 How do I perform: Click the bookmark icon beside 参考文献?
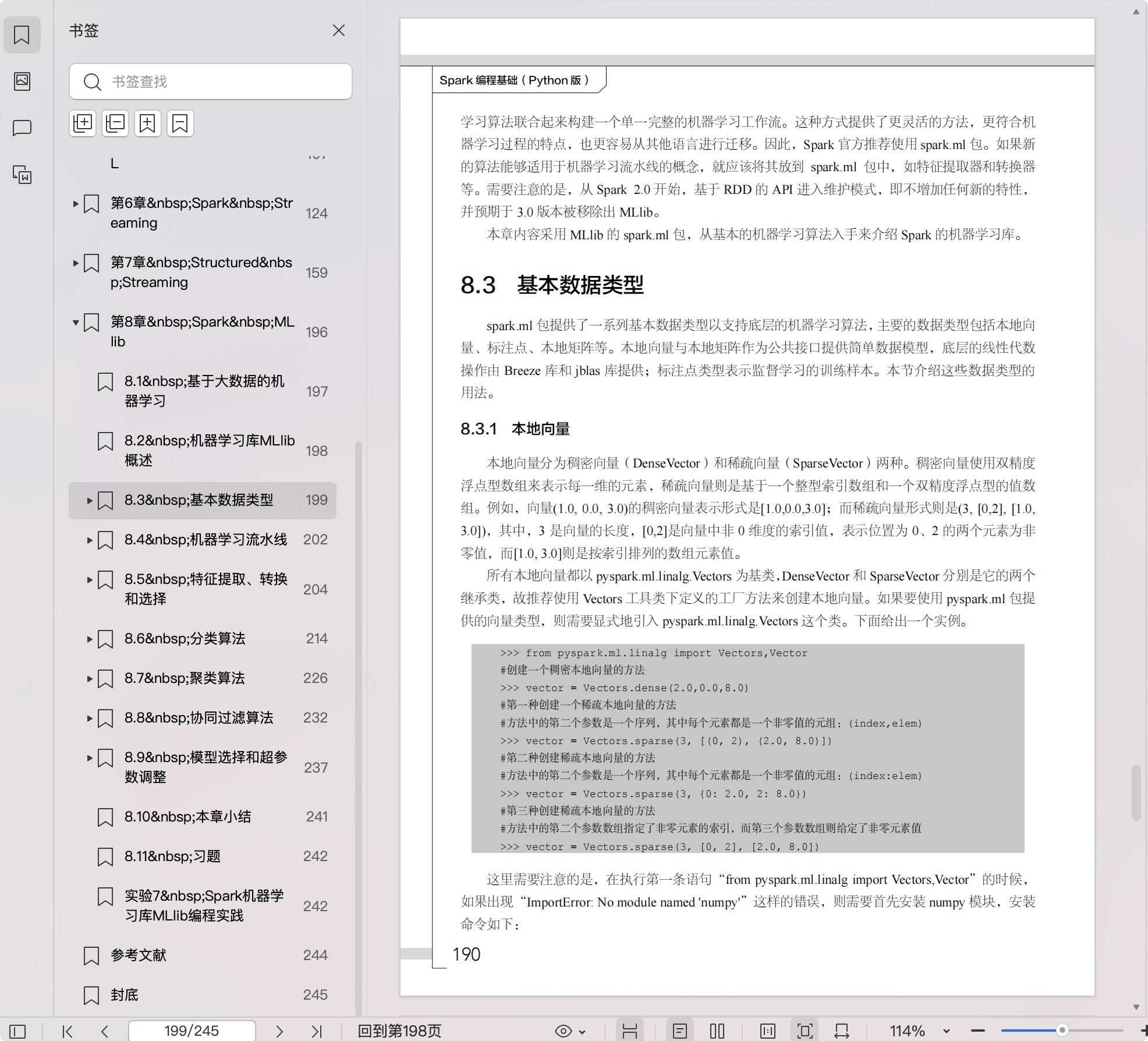(x=91, y=956)
